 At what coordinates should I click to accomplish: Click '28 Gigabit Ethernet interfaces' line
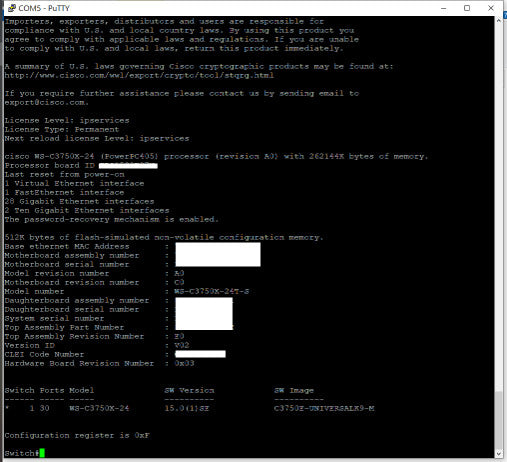[x=79, y=201]
